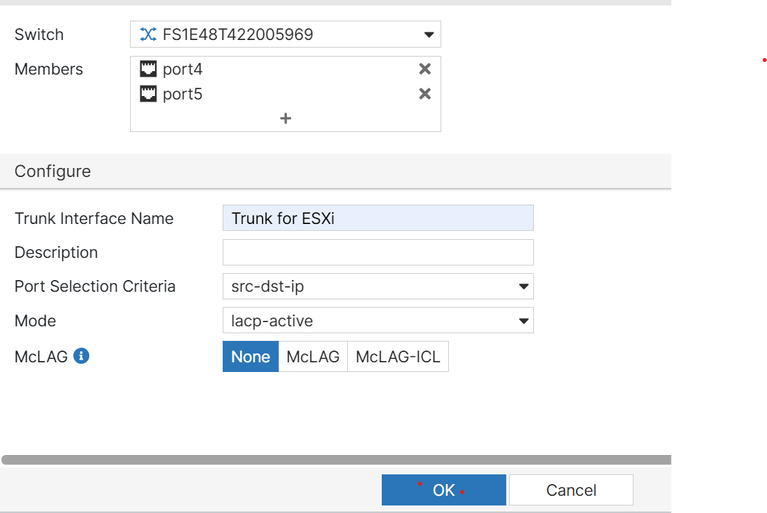767x513 pixels.
Task: Select None for McLAG option
Action: pyautogui.click(x=250, y=357)
